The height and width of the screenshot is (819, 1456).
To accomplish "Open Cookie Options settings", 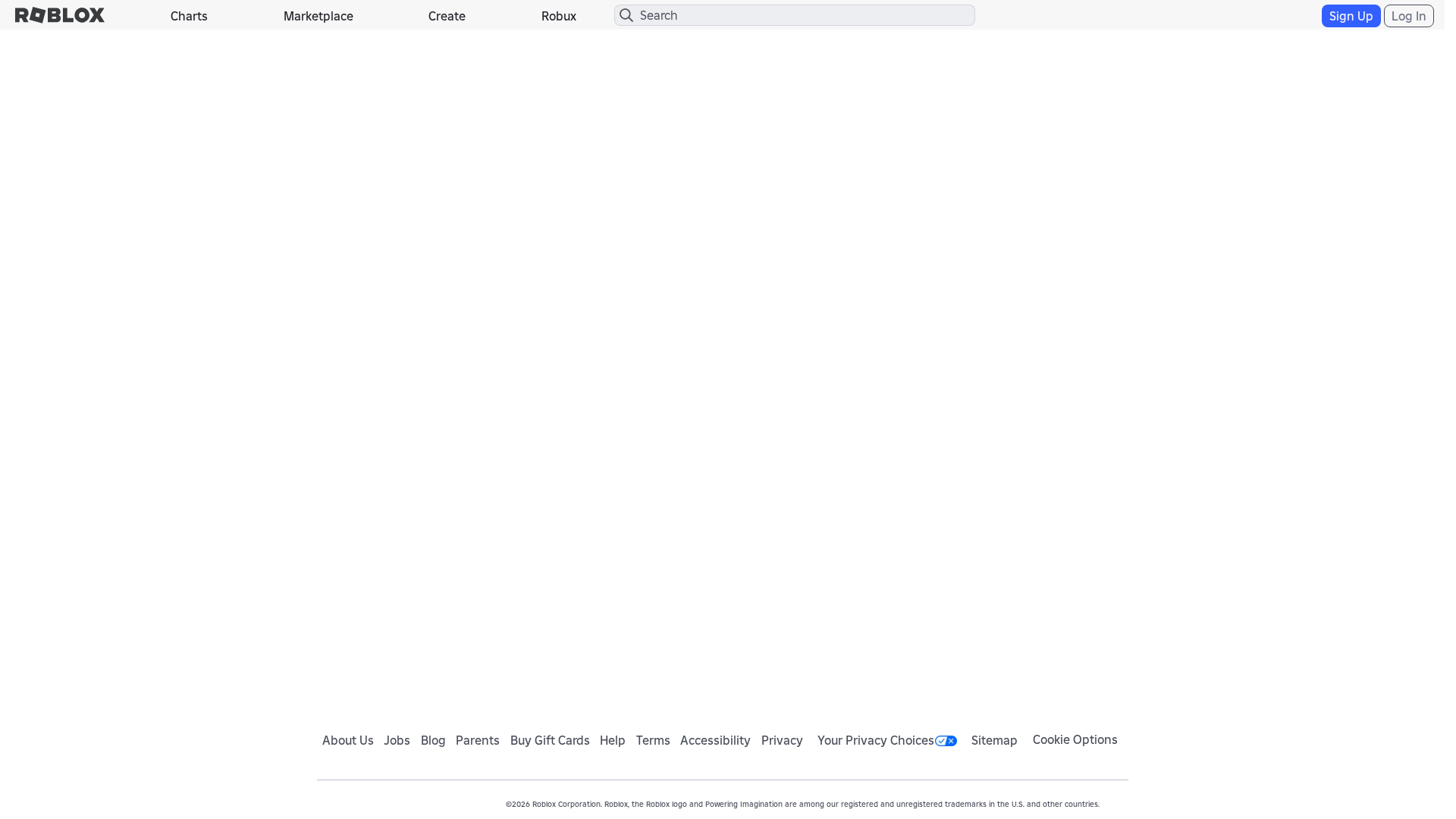I will pos(1075,739).
